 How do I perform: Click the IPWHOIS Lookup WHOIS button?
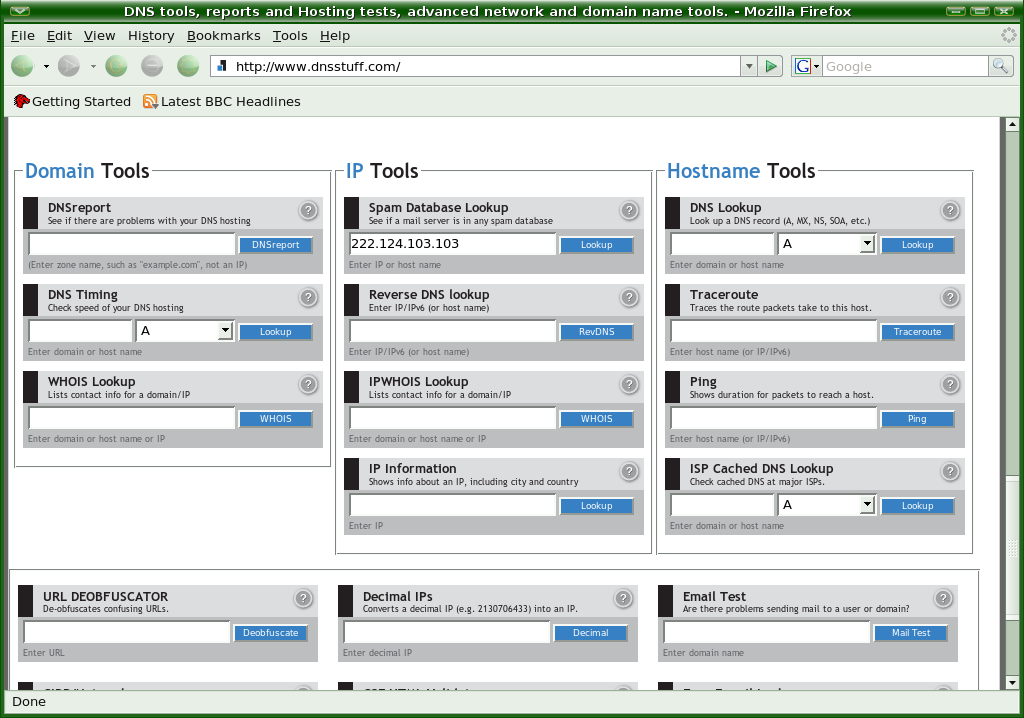597,418
